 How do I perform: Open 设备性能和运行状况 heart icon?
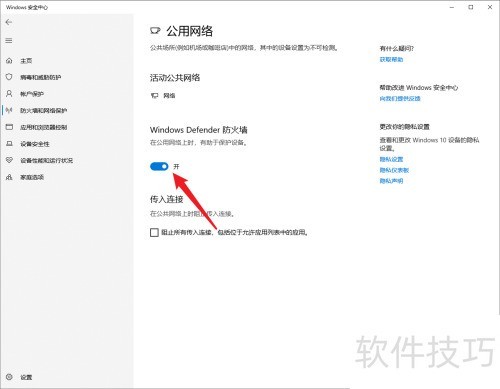pyautogui.click(x=9, y=160)
